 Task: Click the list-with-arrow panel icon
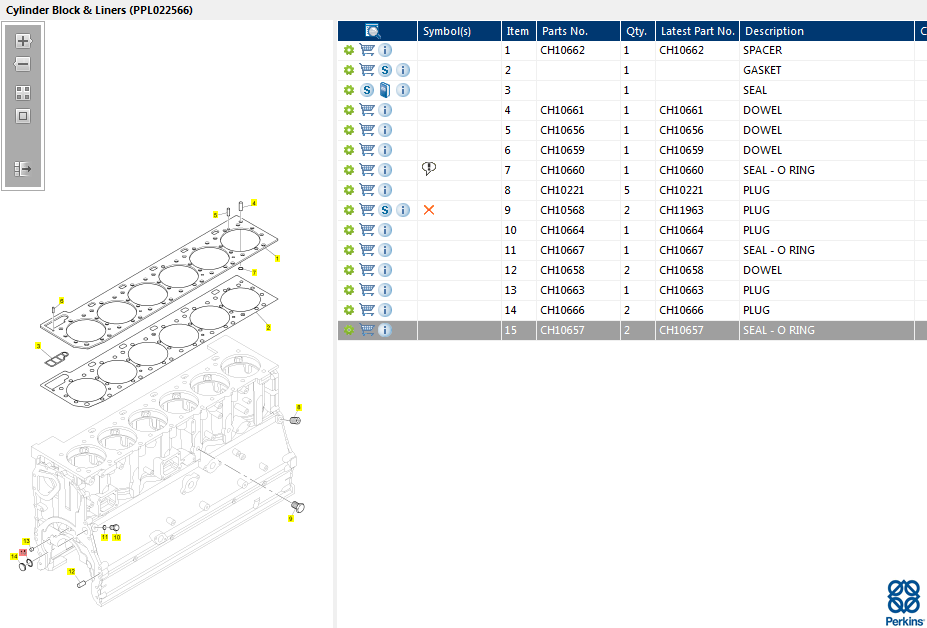[x=23, y=170]
